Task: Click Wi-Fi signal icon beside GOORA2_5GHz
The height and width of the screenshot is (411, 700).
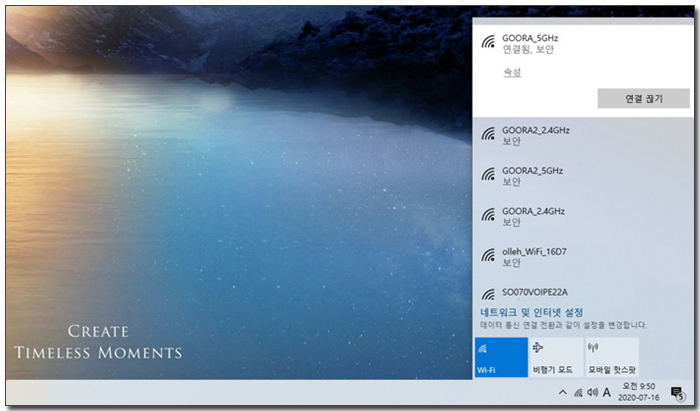Action: click(488, 174)
